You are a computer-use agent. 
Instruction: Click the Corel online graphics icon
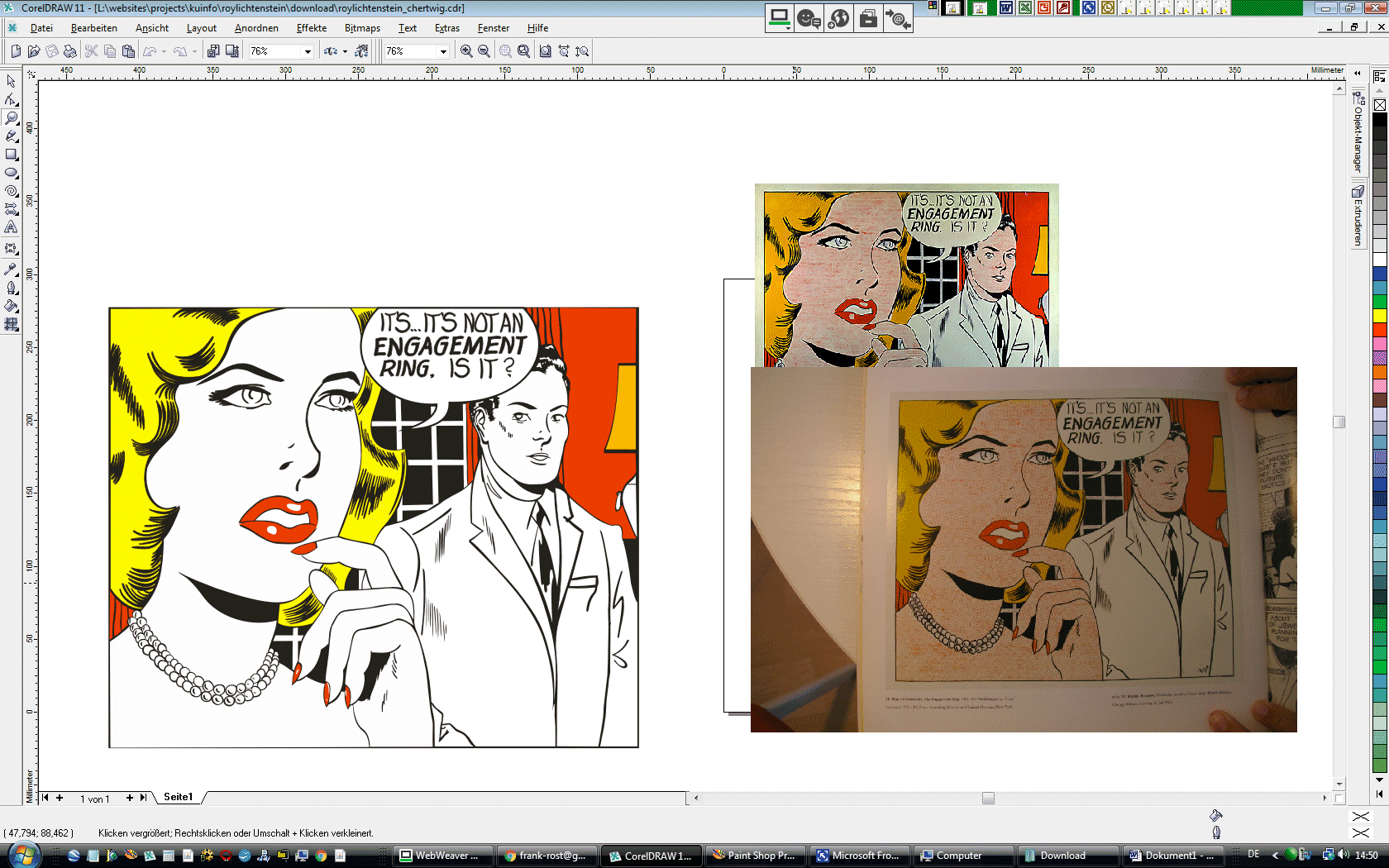361,51
